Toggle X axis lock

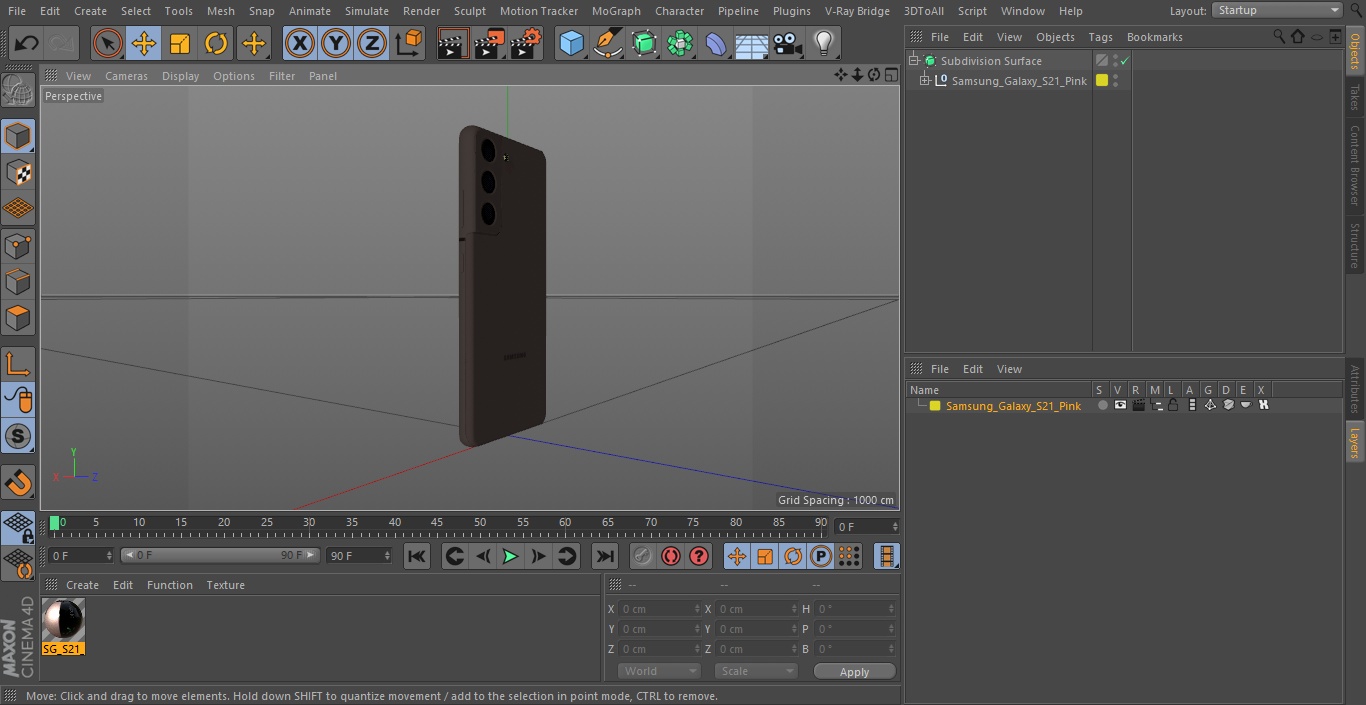point(299,44)
